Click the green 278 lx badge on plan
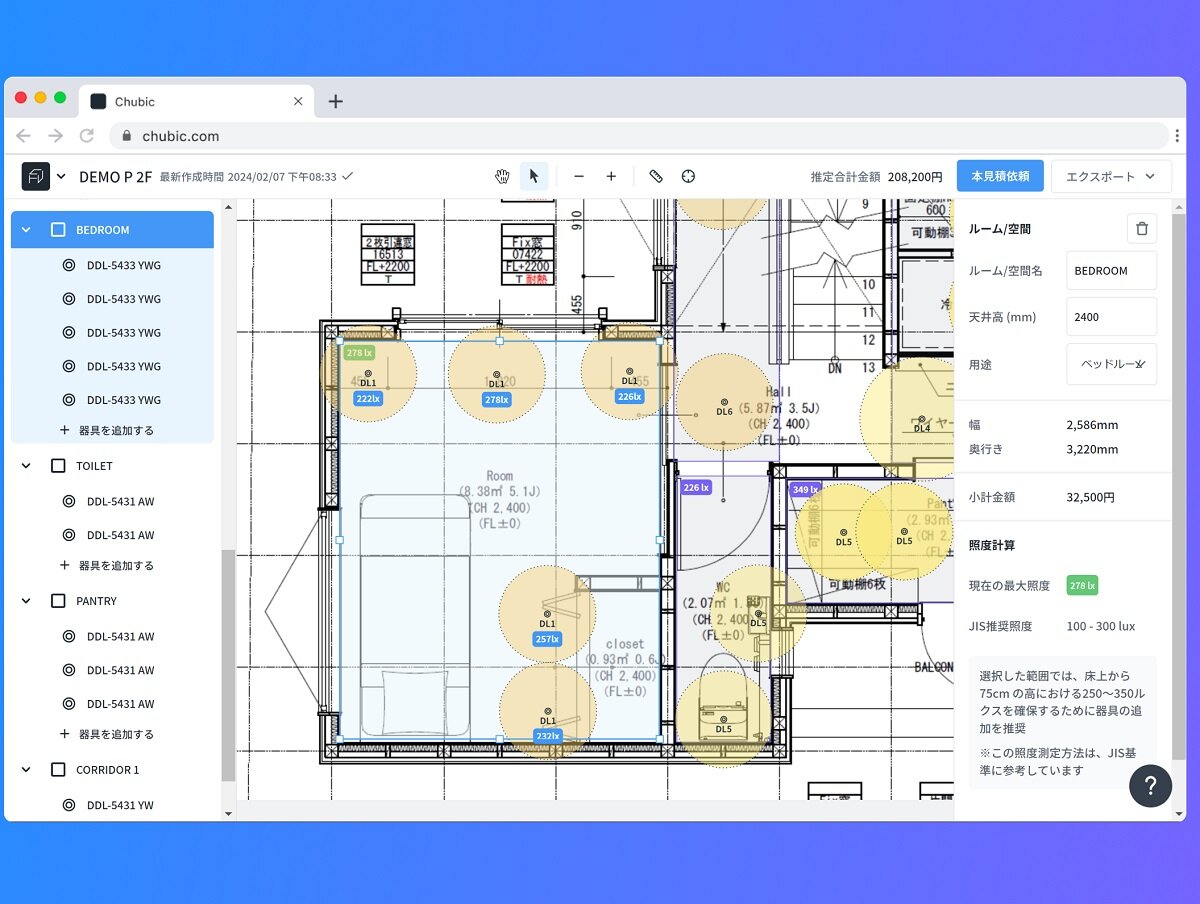This screenshot has width=1200, height=904. 359,353
